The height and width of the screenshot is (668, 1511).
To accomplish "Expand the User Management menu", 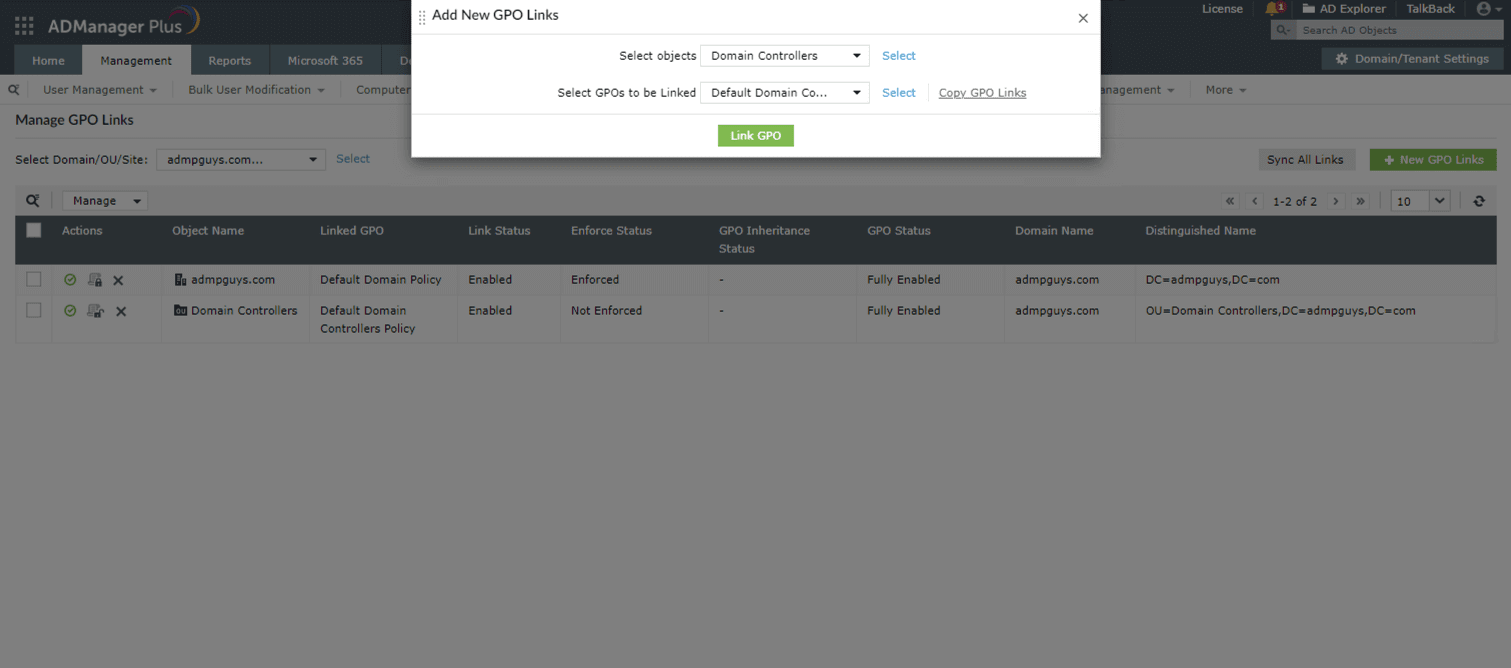I will [x=100, y=90].
